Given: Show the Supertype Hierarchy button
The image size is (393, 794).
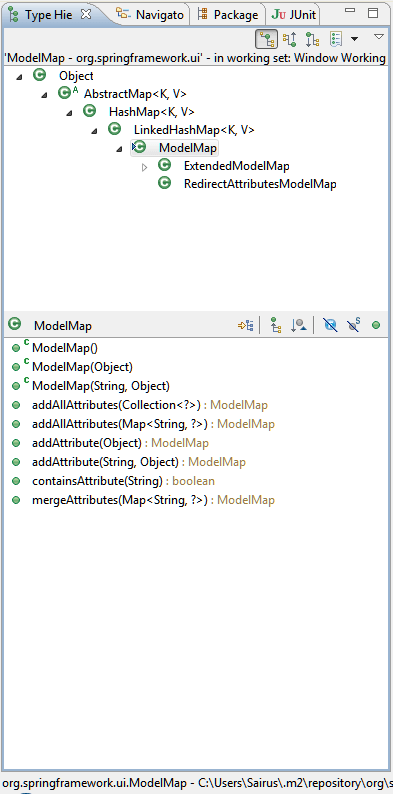Looking at the screenshot, I should click(x=290, y=39).
